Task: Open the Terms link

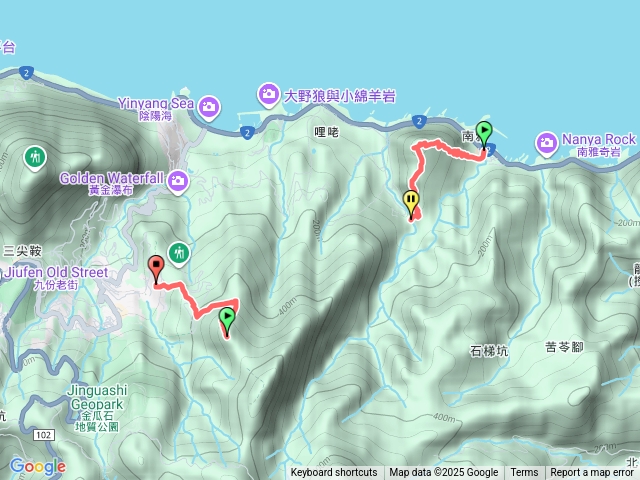Action: click(x=524, y=473)
